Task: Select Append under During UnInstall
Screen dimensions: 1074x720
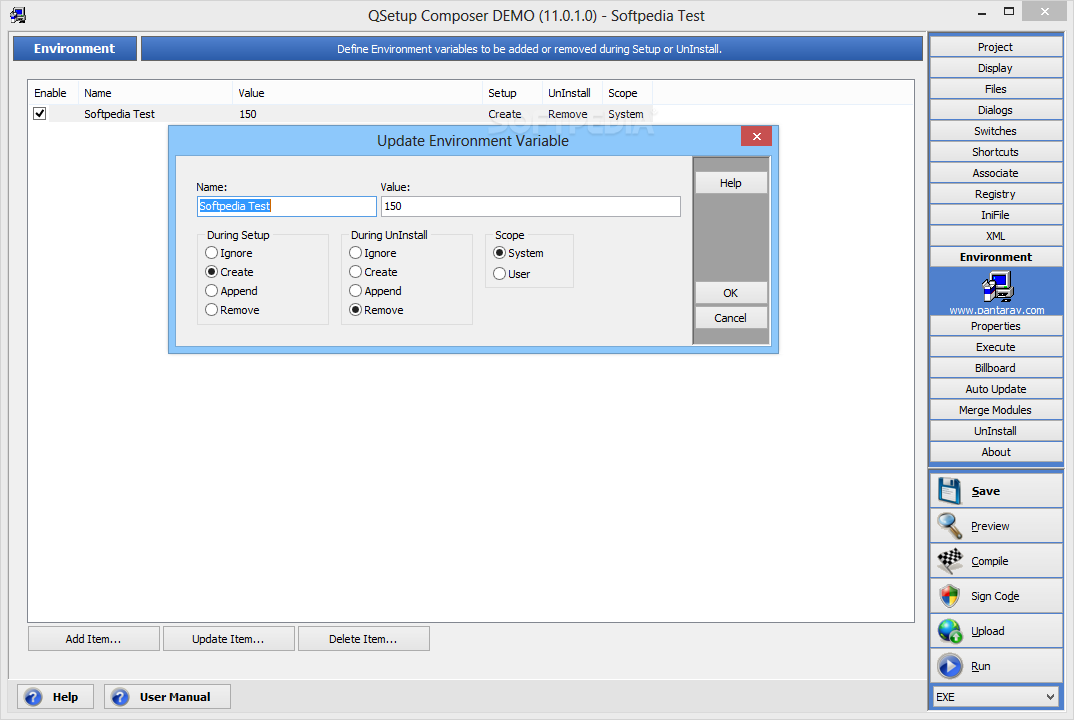Action: [355, 291]
